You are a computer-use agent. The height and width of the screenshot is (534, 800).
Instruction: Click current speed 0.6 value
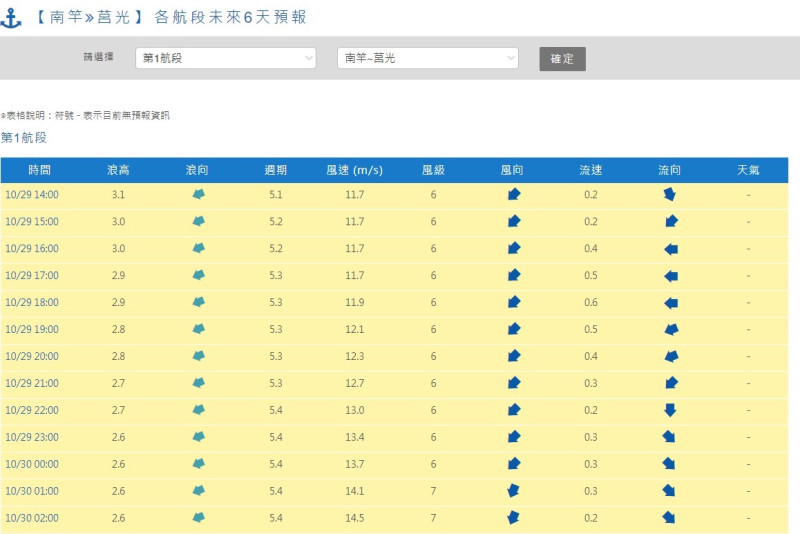pyautogui.click(x=591, y=302)
